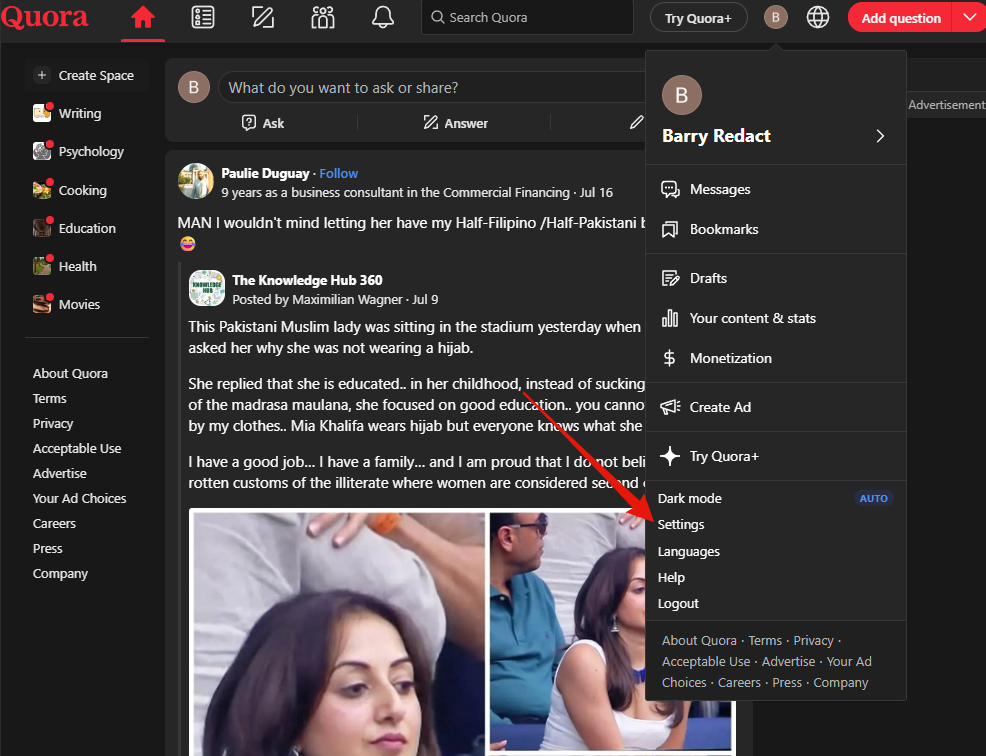The image size is (986, 756).
Task: Click Create Space button in sidebar
Action: pyautogui.click(x=87, y=75)
